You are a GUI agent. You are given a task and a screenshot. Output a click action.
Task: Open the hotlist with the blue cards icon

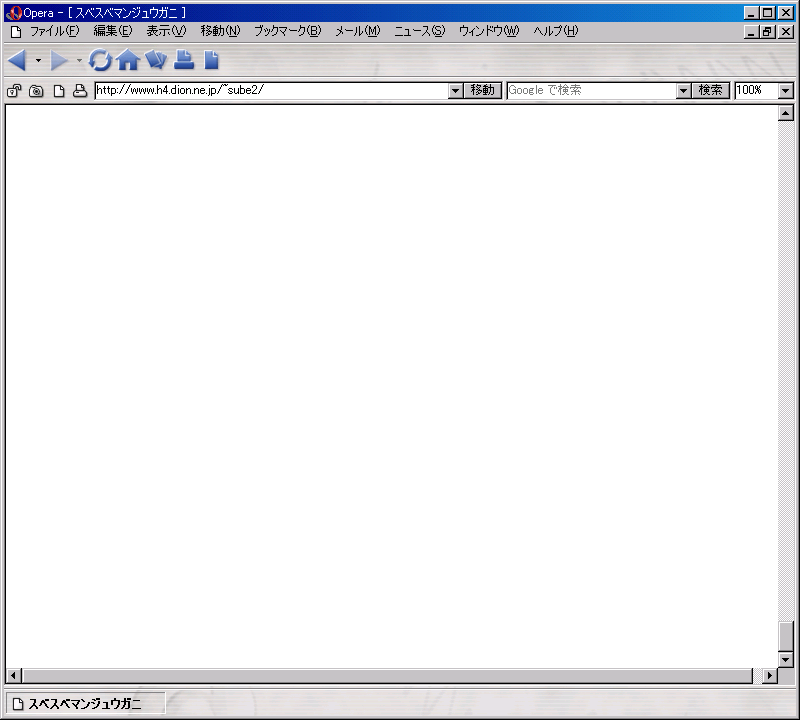(156, 59)
